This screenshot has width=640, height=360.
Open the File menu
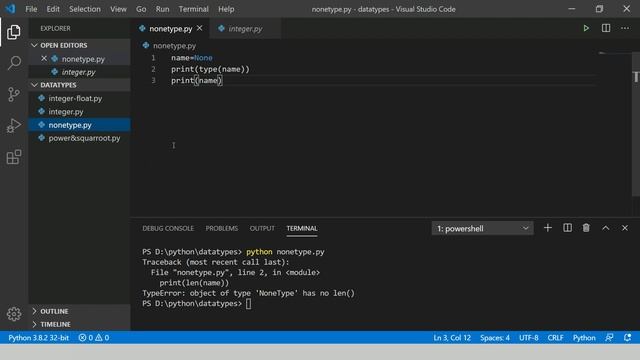tap(31, 9)
